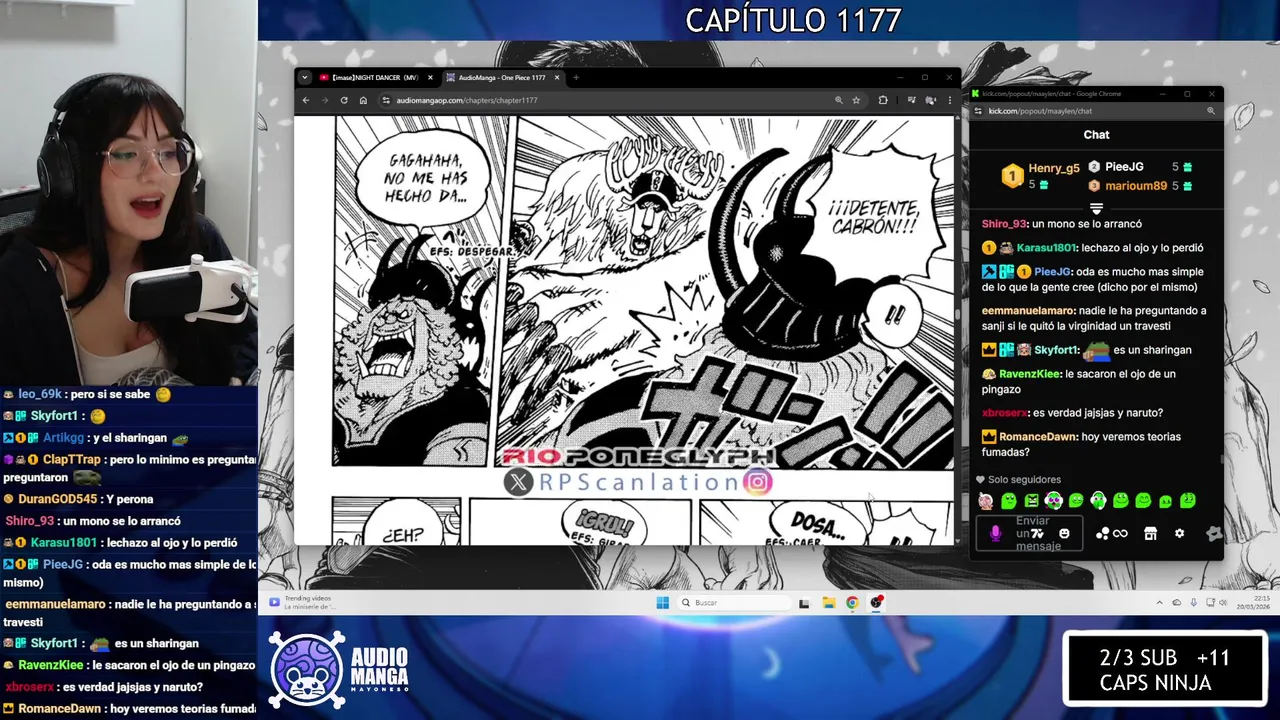This screenshot has width=1280, height=720.
Task: Insert the green emote wearing white headphones
Action: [x=1098, y=500]
